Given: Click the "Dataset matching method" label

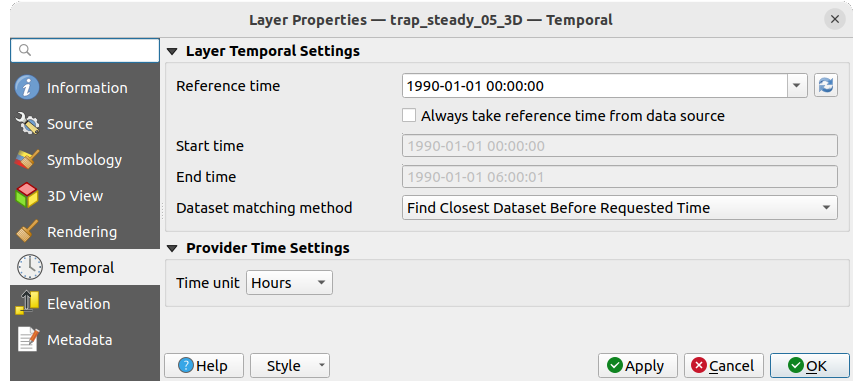Looking at the screenshot, I should (x=264, y=208).
